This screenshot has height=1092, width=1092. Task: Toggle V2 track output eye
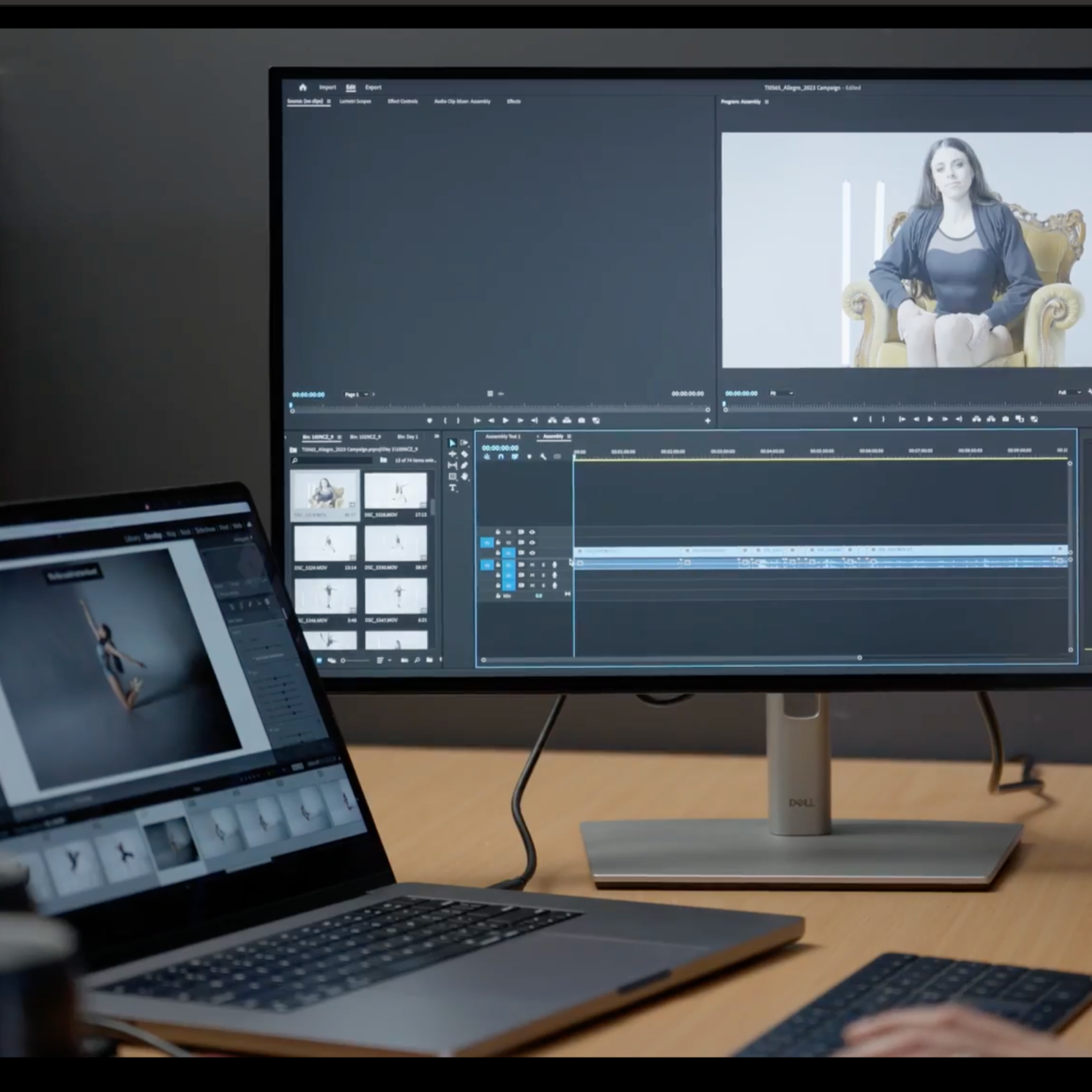pos(532,543)
